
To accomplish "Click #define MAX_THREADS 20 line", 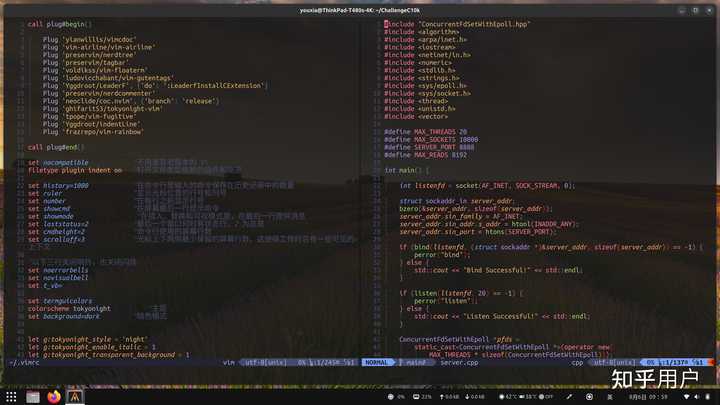I will pos(426,132).
